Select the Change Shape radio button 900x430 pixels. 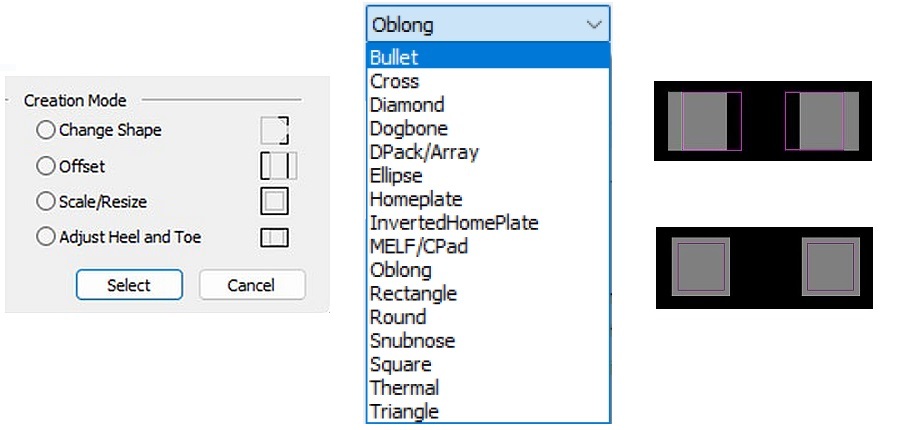(x=45, y=130)
